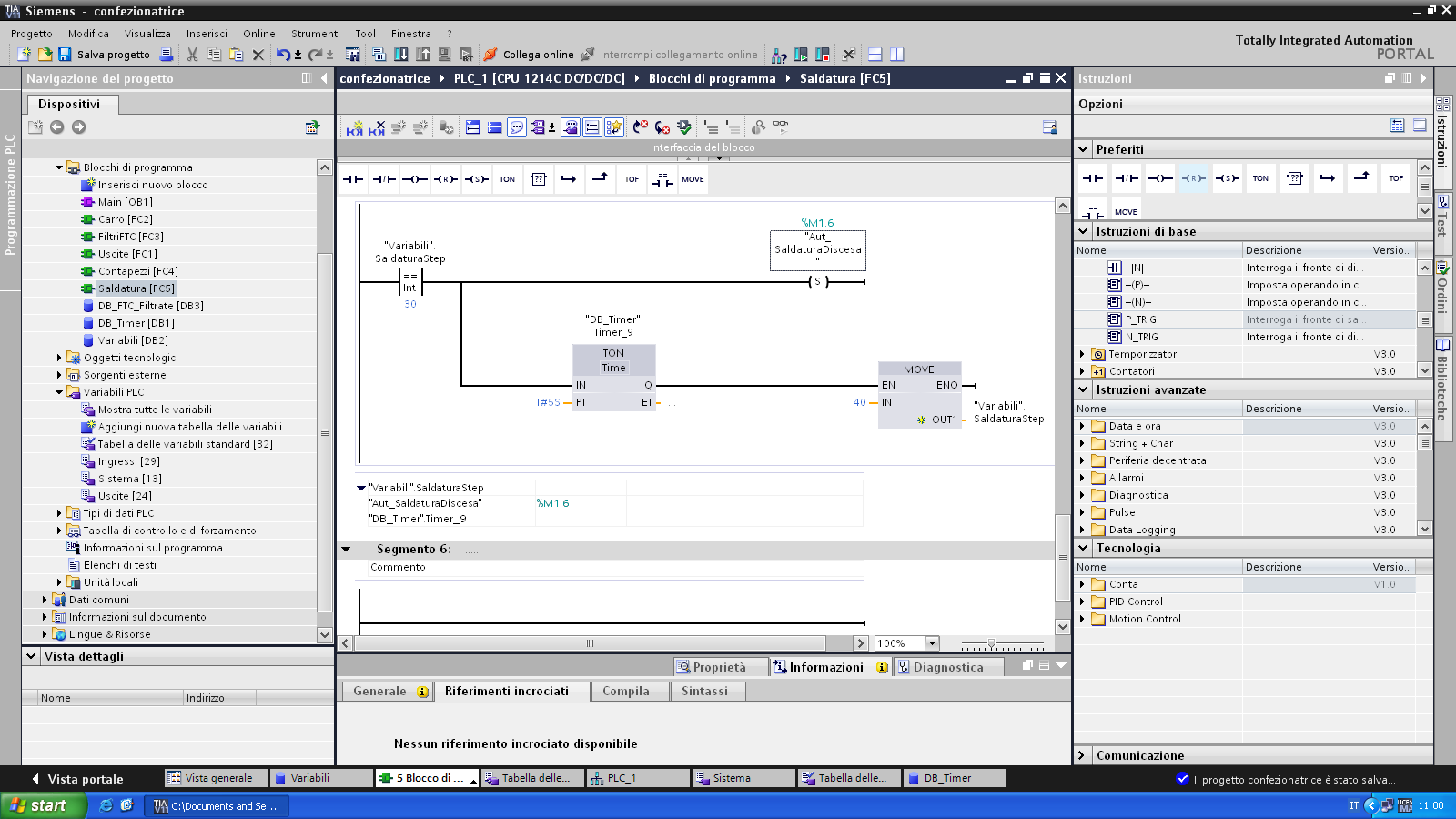Click the Salva progetto save icon
Image resolution: width=1456 pixels, height=819 pixels.
[x=65, y=55]
